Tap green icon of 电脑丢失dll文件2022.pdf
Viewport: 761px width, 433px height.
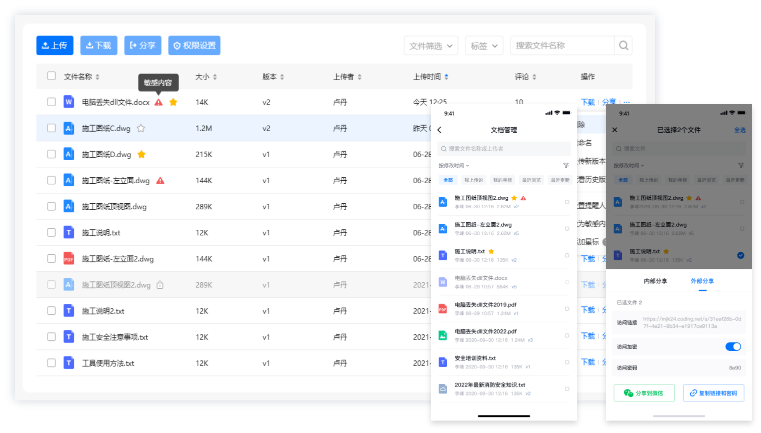click(443, 335)
